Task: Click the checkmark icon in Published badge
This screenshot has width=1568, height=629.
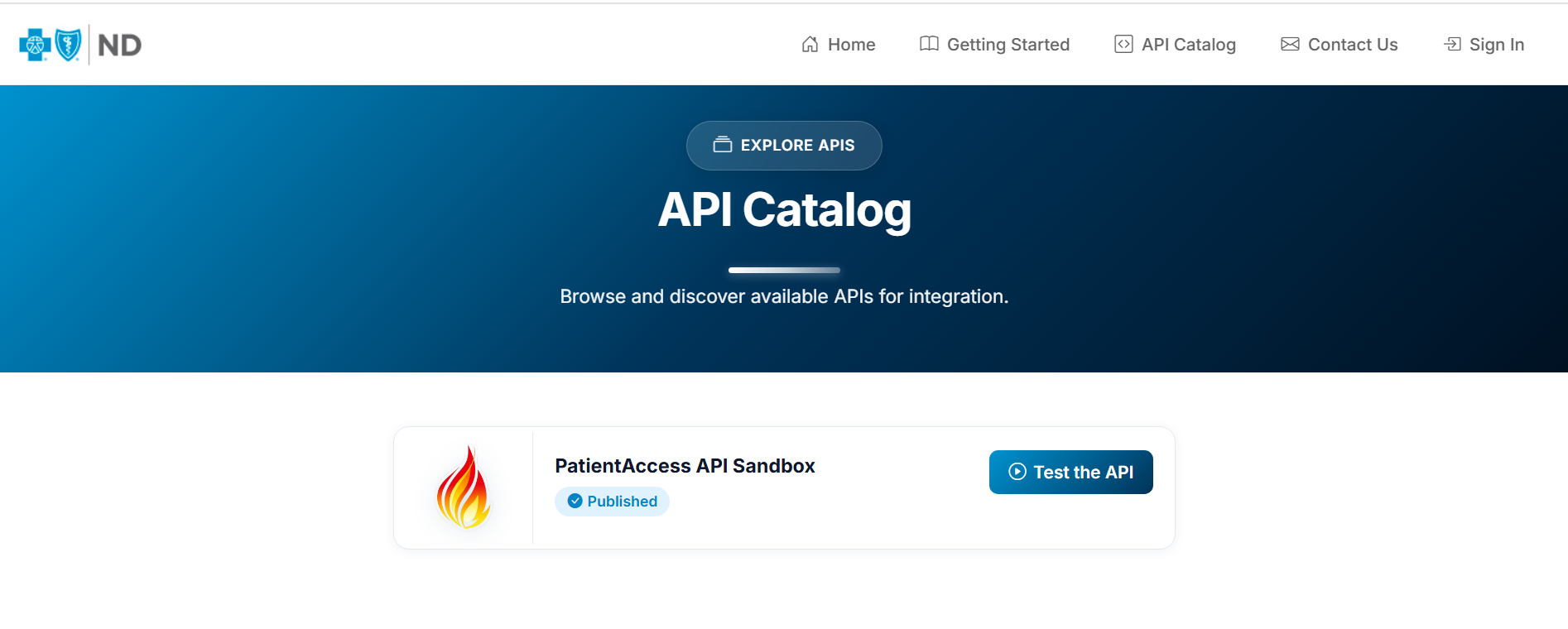Action: (x=575, y=502)
